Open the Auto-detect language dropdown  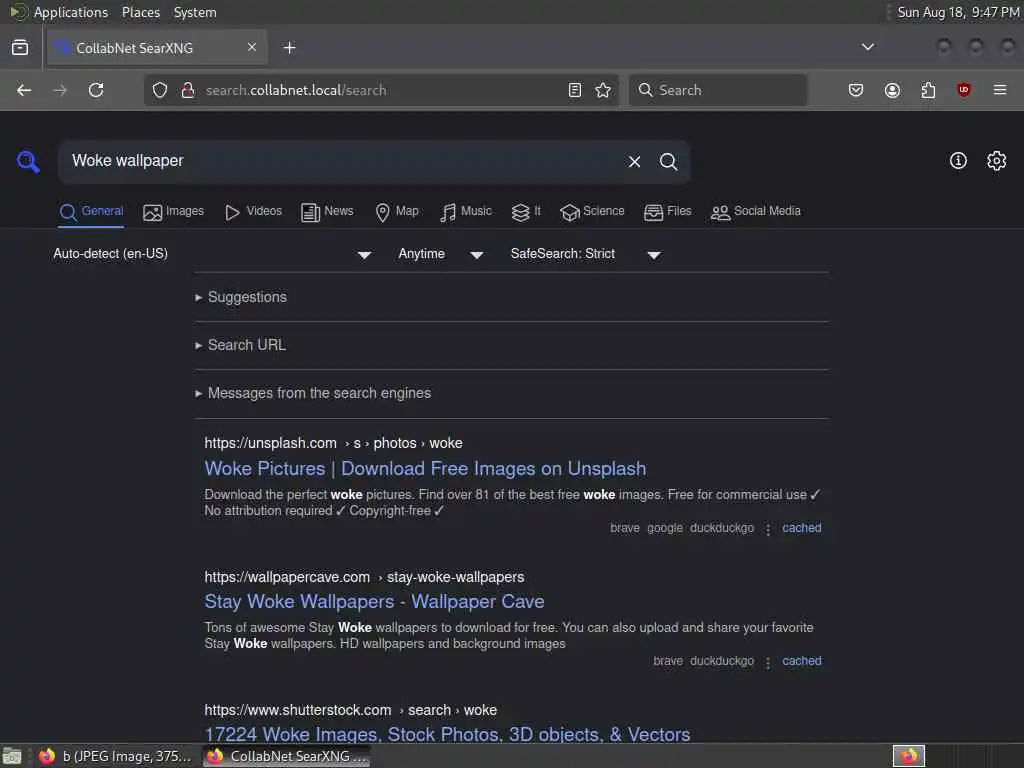(212, 254)
